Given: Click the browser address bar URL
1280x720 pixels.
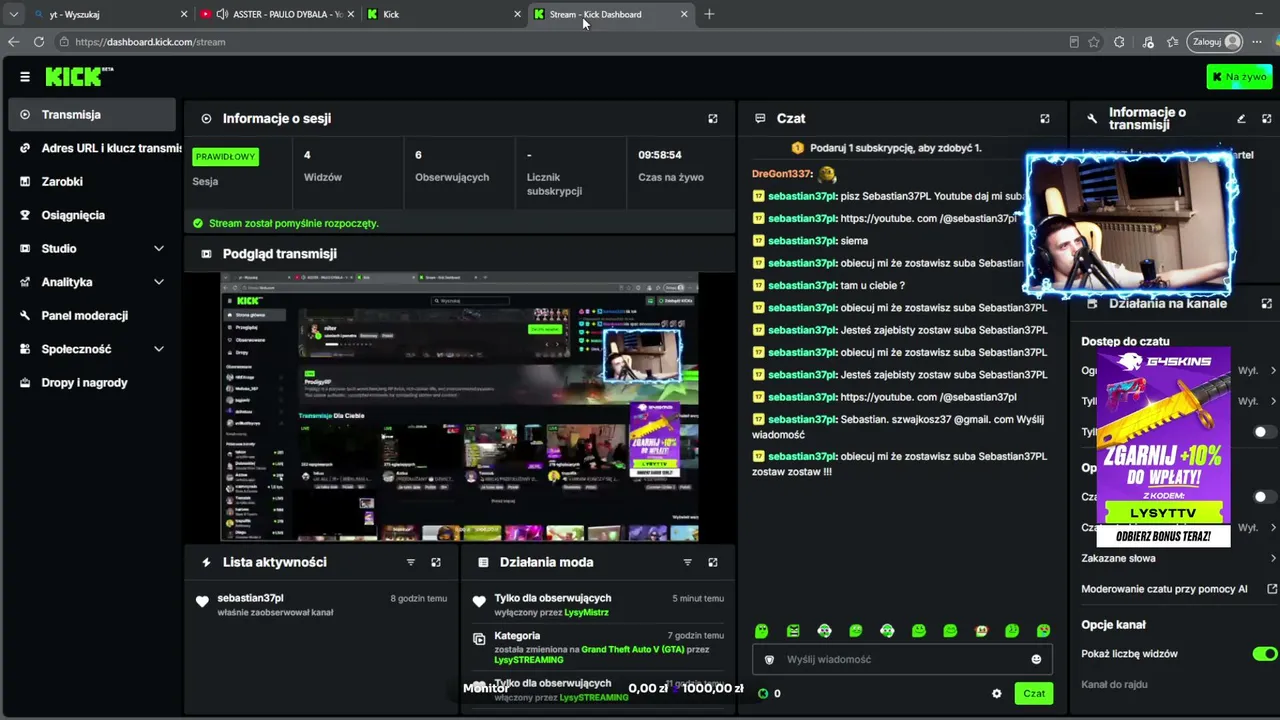Looking at the screenshot, I should pyautogui.click(x=150, y=42).
